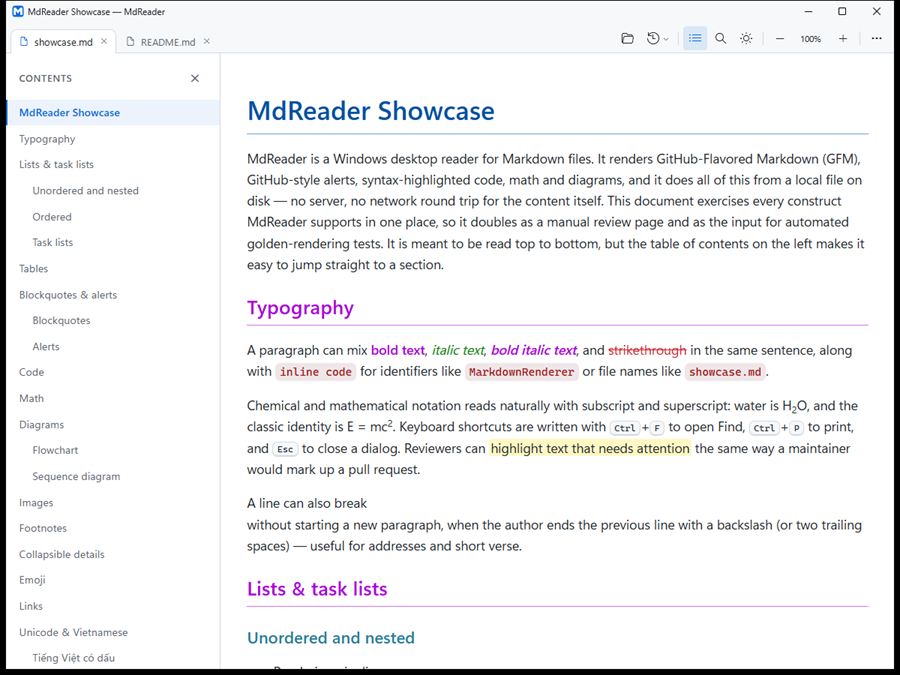Open Unicode & Vietnamese contents entry
Image resolution: width=900 pixels, height=675 pixels.
[x=112, y=633]
